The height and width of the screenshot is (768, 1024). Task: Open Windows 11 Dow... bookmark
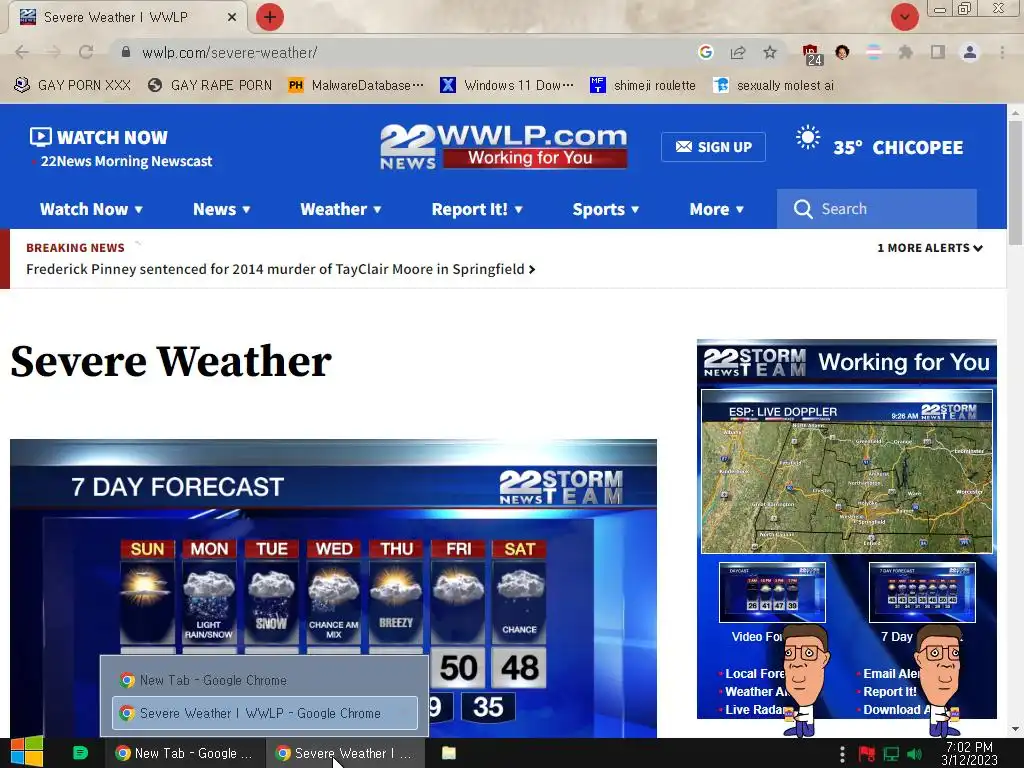[507, 85]
